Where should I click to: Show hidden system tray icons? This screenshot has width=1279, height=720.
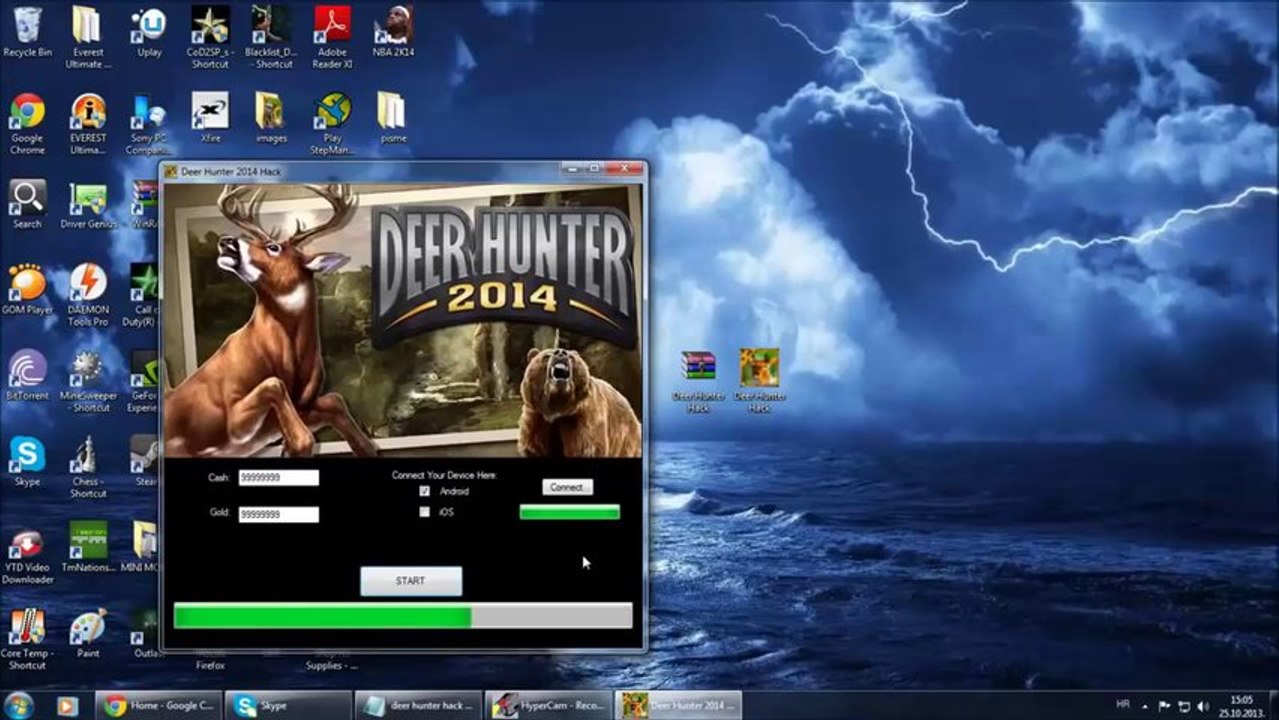tap(1147, 705)
